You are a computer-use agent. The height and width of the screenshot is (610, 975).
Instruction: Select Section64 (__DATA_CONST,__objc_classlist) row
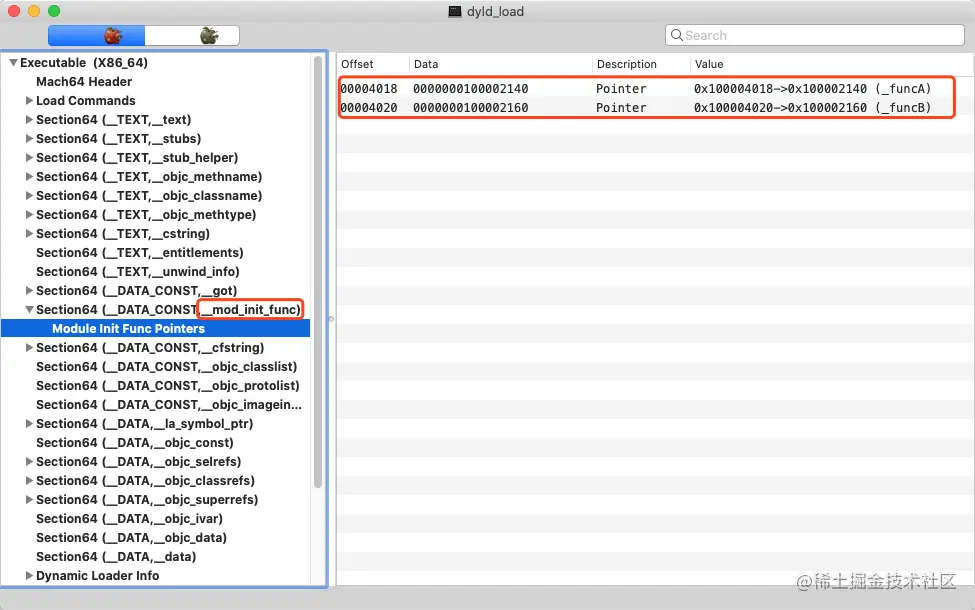coord(155,367)
